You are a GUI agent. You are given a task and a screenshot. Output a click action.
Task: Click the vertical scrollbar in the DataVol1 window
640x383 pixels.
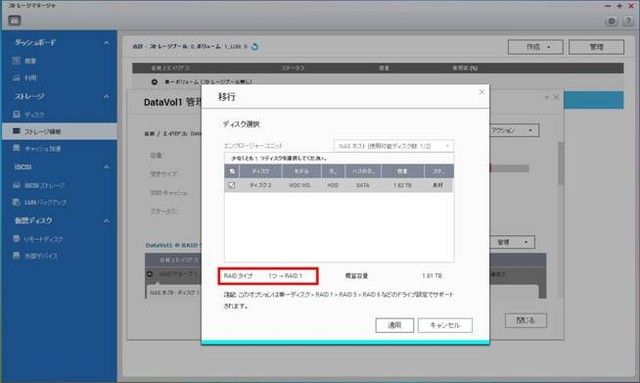point(561,163)
